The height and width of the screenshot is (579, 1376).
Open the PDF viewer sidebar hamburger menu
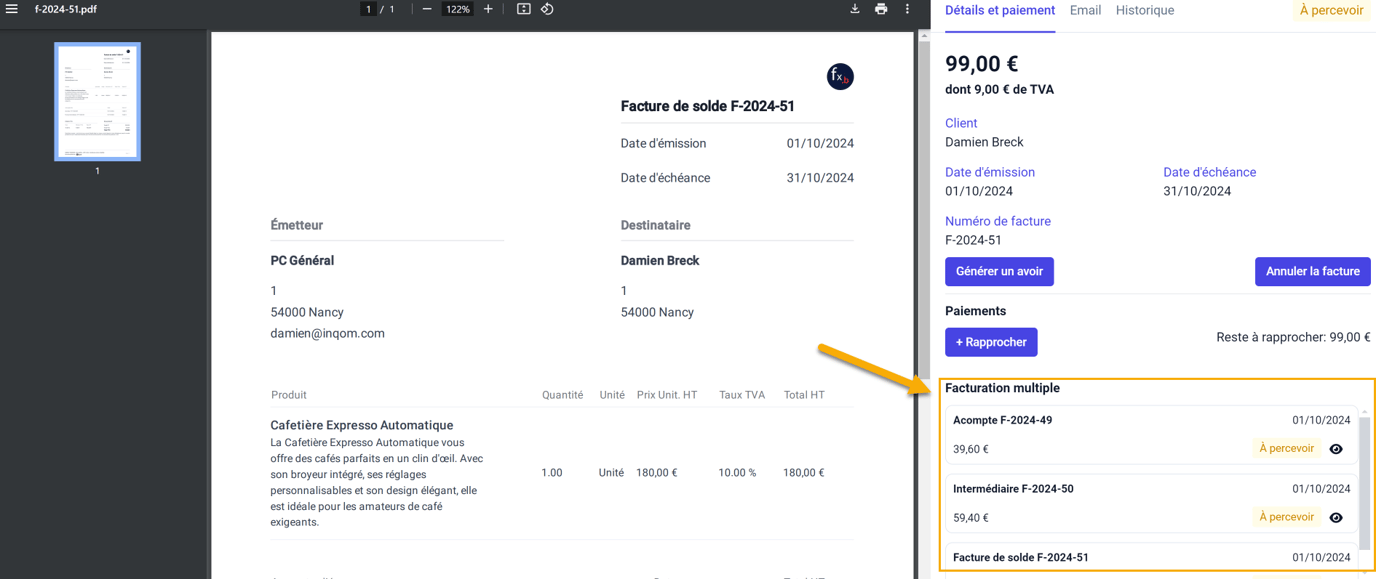click(12, 9)
